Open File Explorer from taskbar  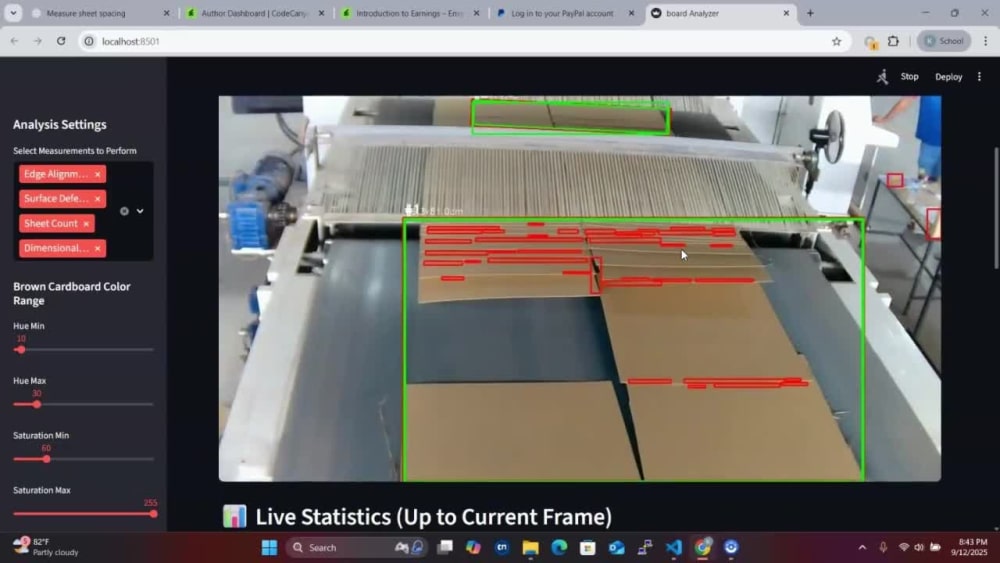531,547
